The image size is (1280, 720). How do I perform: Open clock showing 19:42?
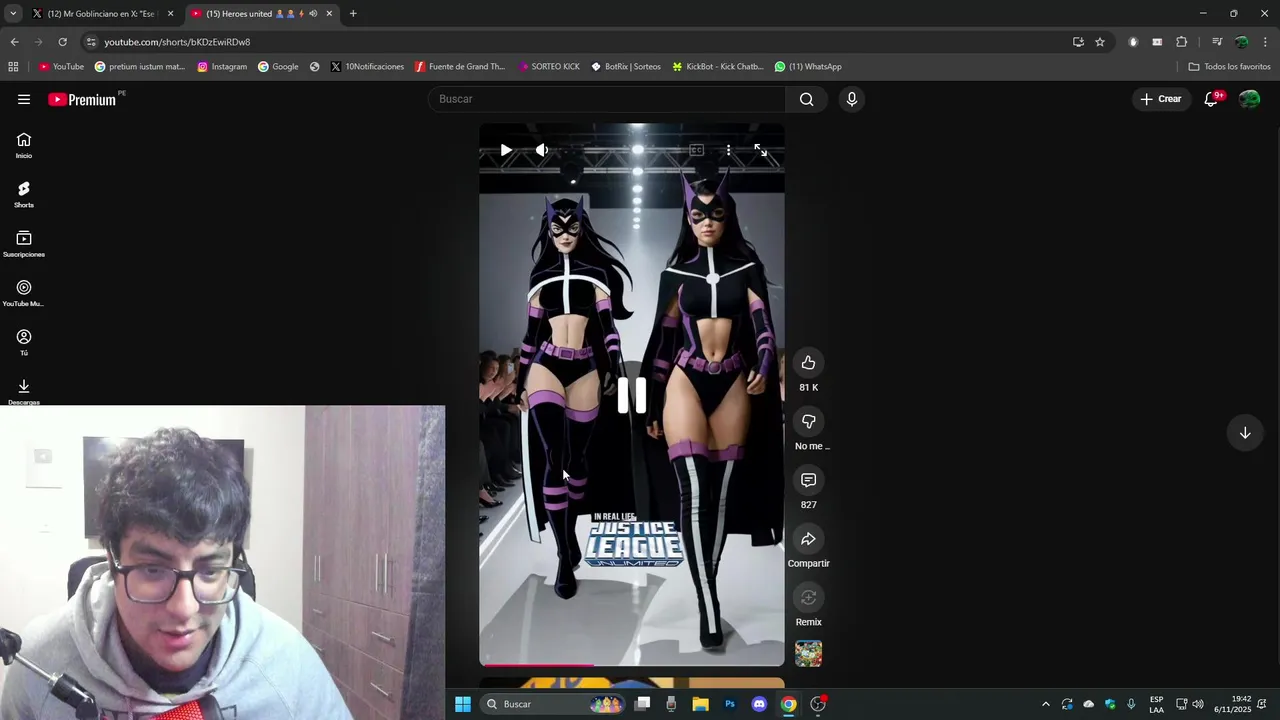pos(1233,704)
